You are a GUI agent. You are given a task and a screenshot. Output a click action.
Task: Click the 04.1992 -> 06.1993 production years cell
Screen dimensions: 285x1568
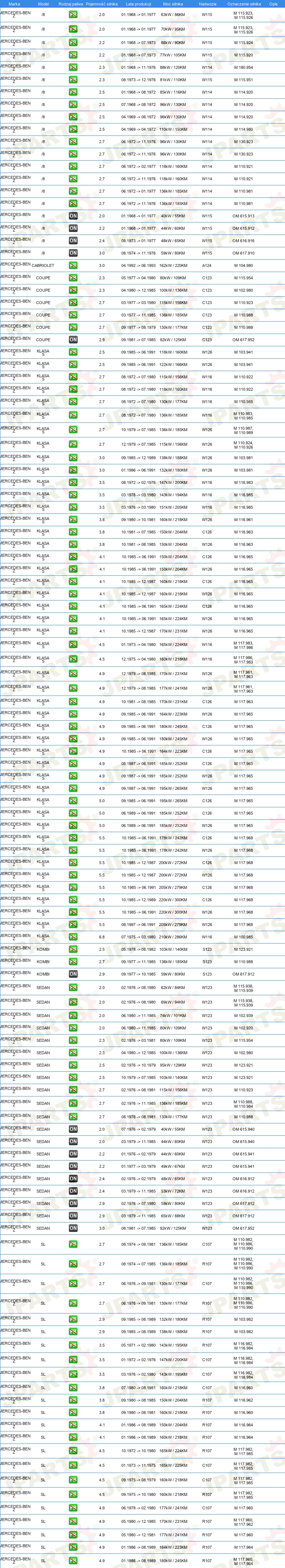point(138,266)
